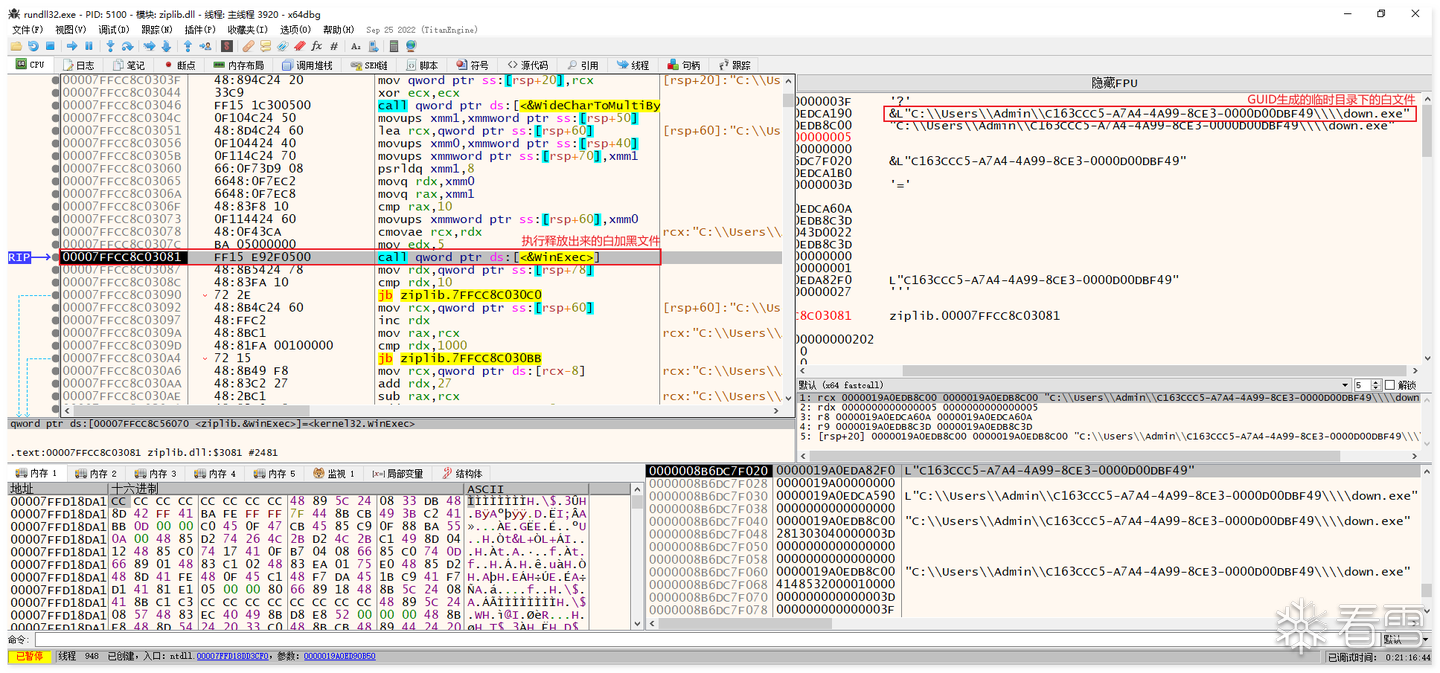
Task: Click the argument count spinner arrows
Action: [1376, 385]
